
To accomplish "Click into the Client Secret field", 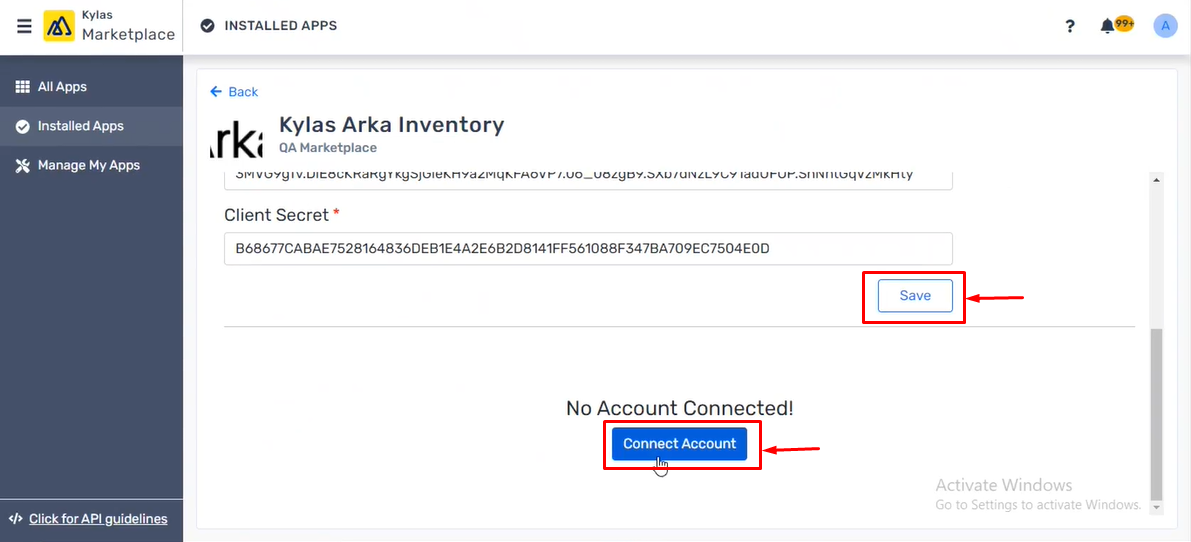I will coord(588,248).
